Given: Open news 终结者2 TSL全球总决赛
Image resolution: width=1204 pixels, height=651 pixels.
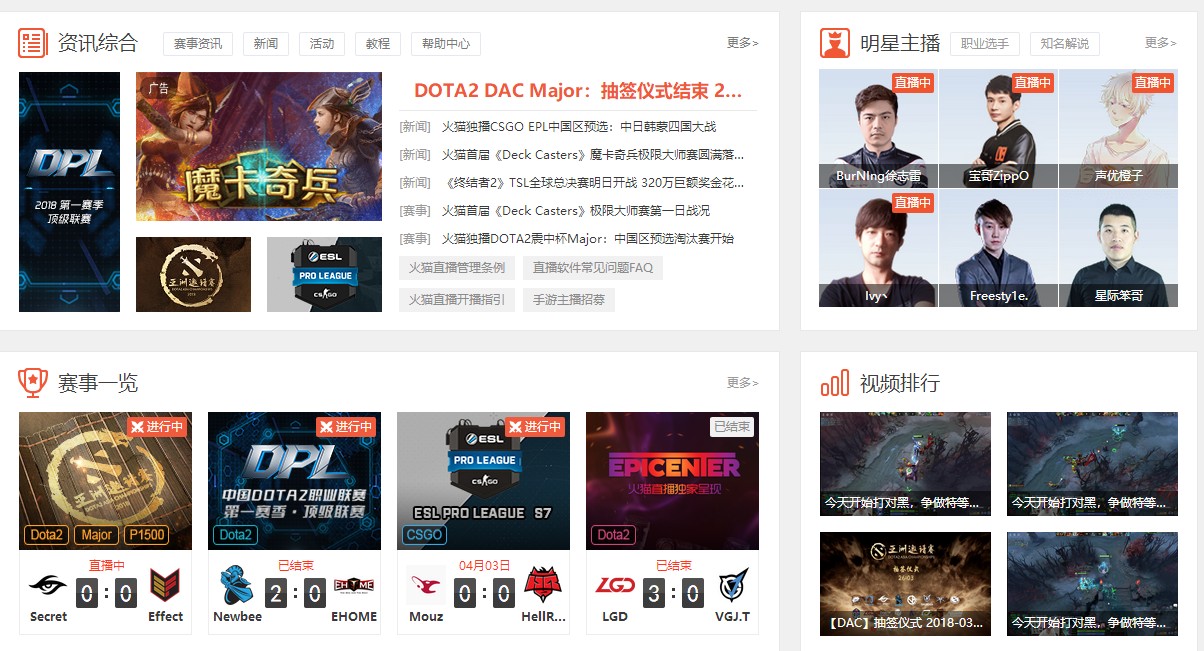Looking at the screenshot, I should [593, 183].
